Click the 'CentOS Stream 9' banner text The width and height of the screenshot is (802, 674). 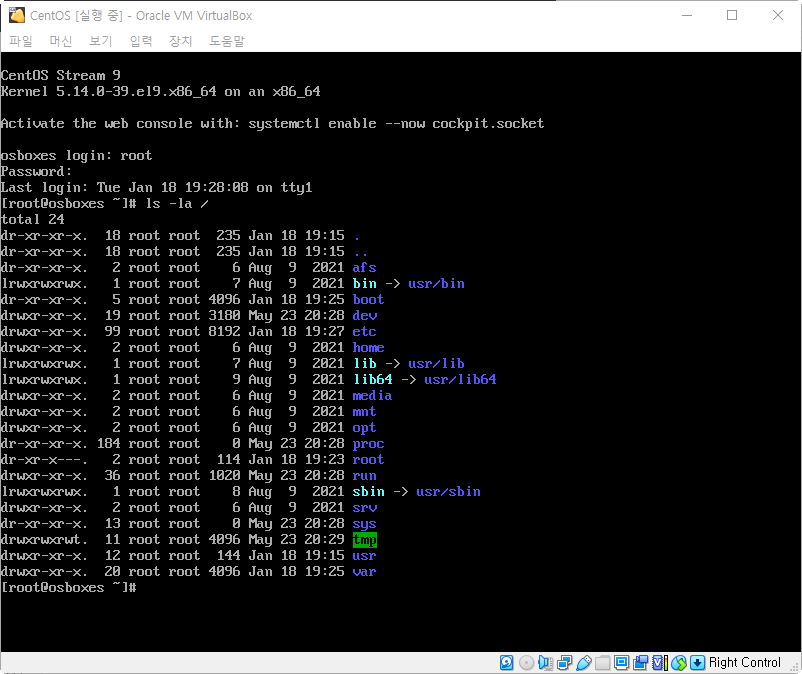(61, 75)
